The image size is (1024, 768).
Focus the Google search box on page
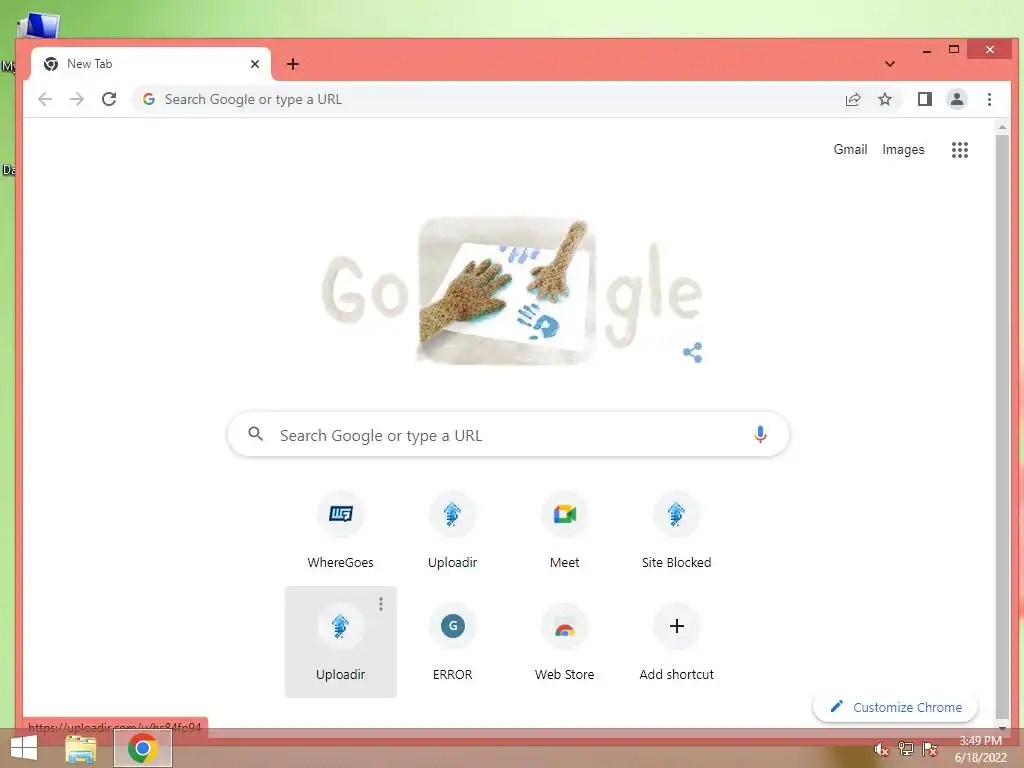tap(508, 434)
